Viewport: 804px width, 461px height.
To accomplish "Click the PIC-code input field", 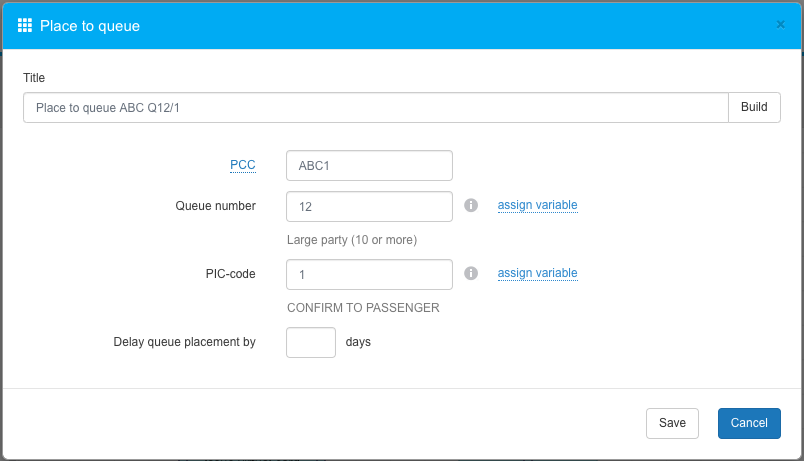I will point(369,274).
